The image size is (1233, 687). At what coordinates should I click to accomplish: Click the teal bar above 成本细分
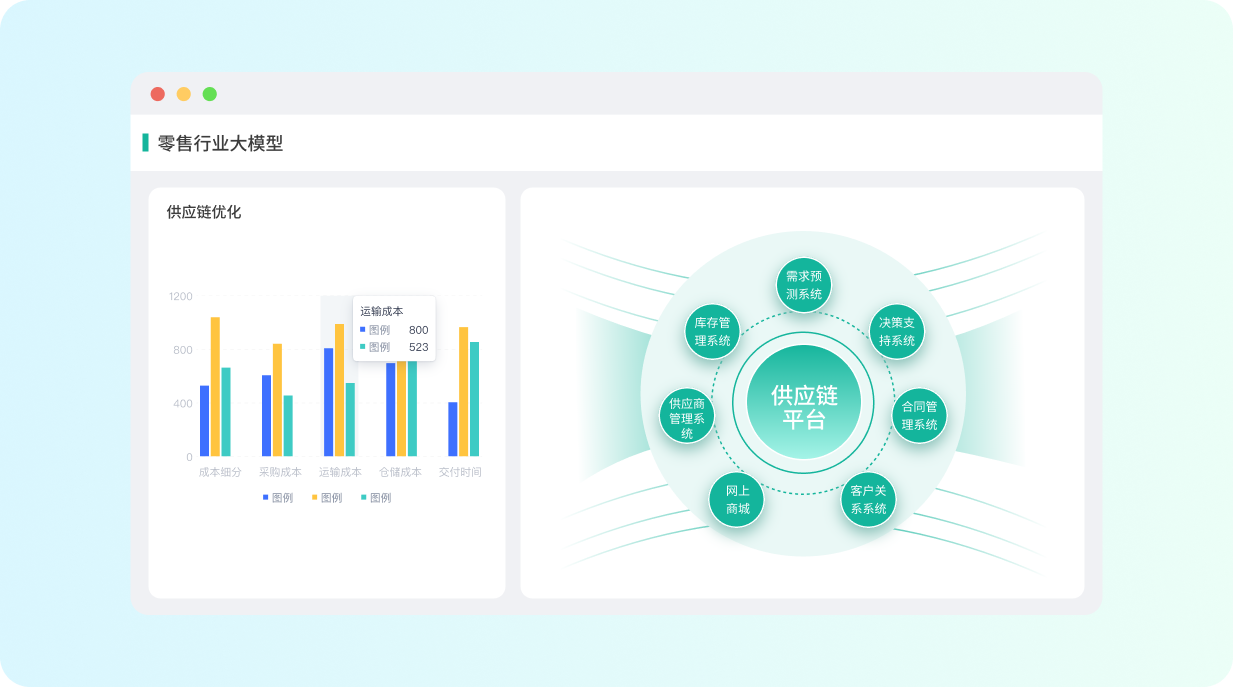[x=226, y=412]
